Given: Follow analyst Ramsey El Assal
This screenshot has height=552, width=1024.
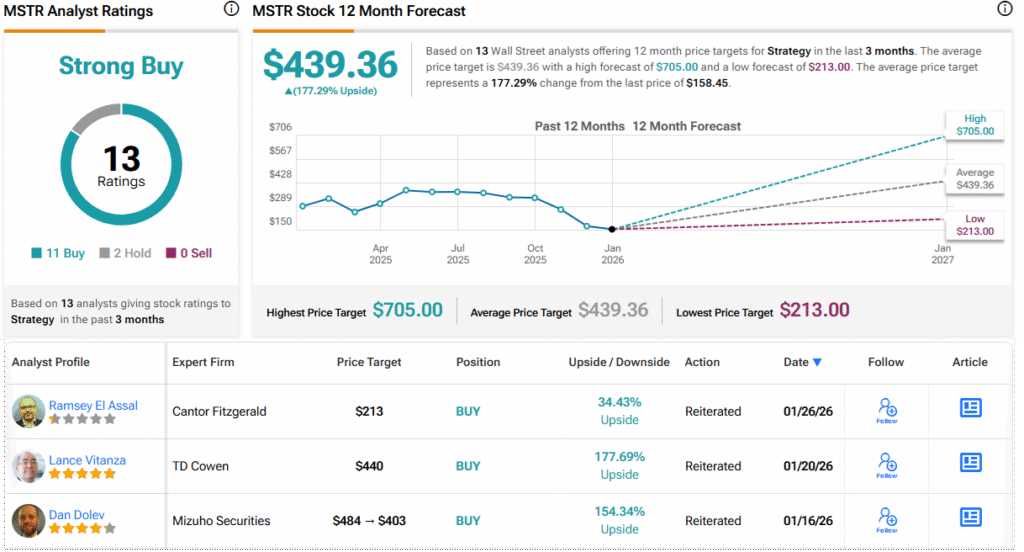Looking at the screenshot, I should coord(886,410).
